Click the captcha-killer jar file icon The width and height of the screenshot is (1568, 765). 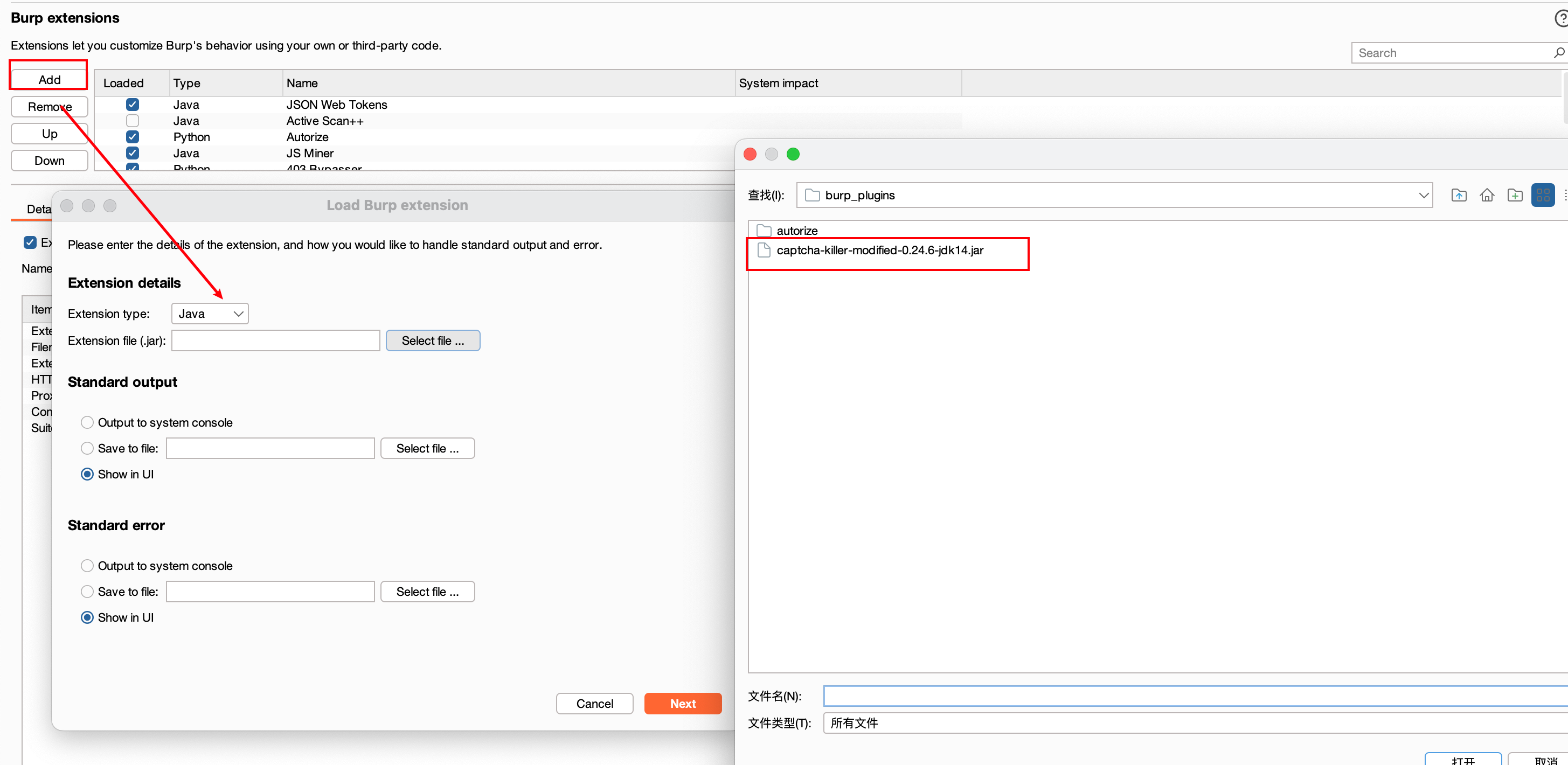pos(764,250)
